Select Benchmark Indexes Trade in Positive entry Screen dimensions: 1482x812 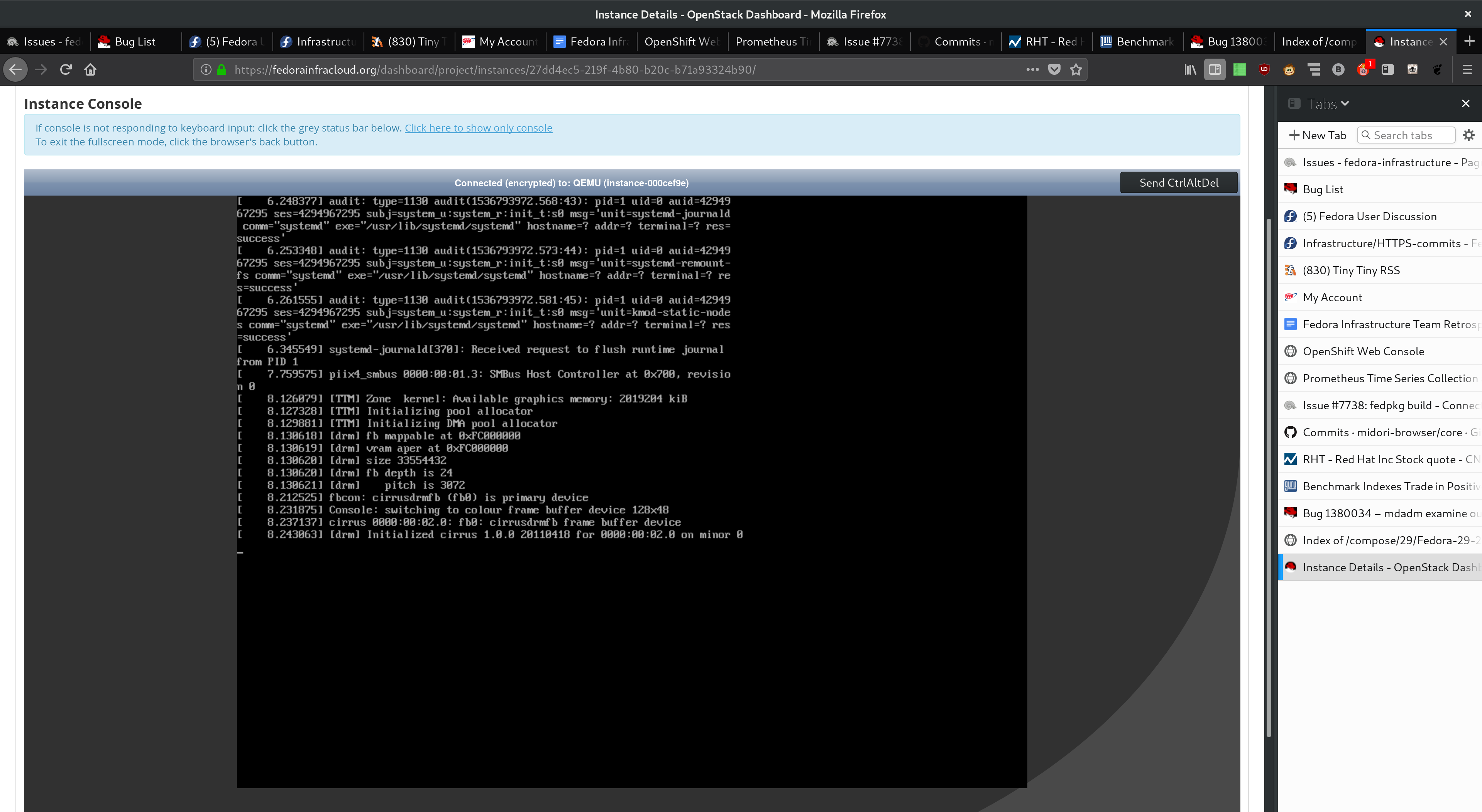[1380, 486]
